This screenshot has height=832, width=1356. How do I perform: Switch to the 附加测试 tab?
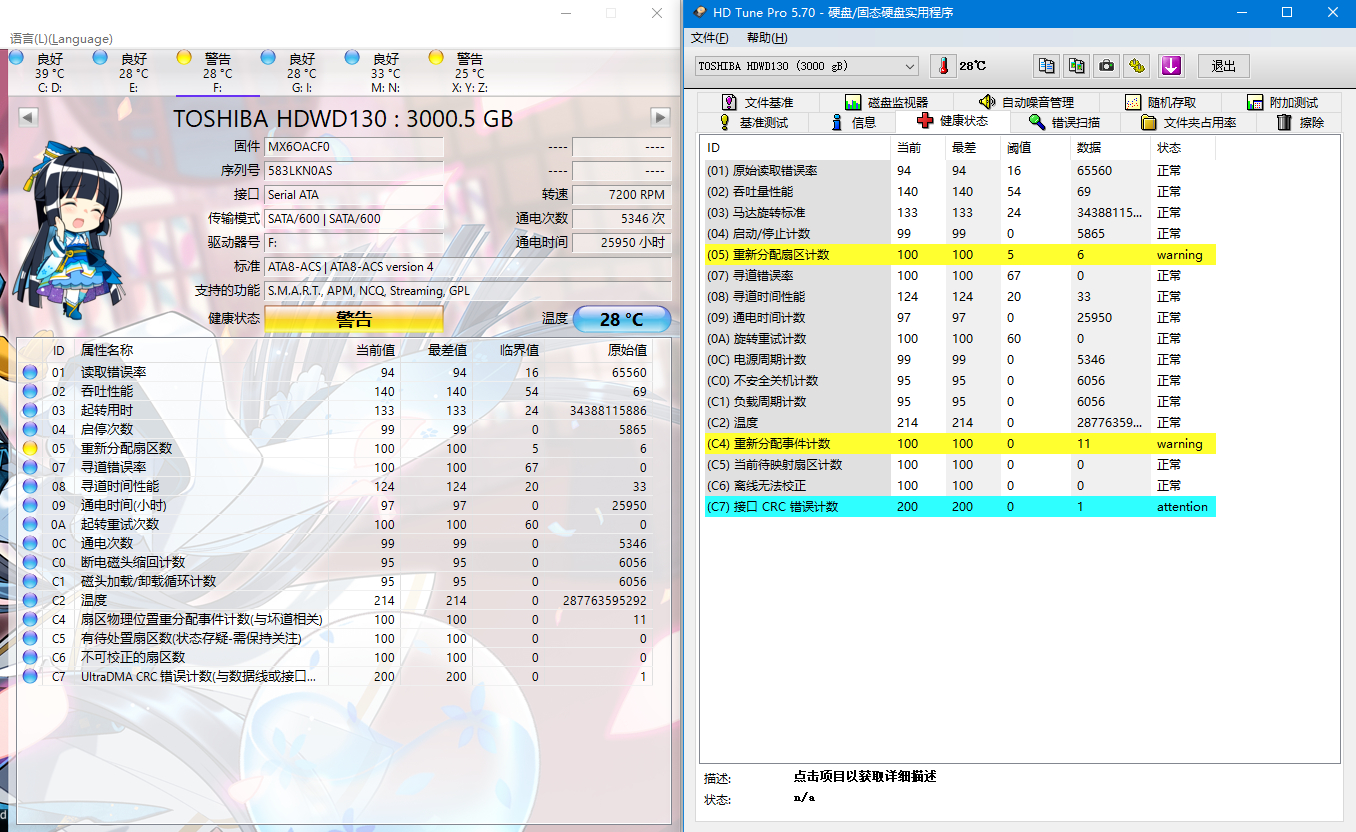(1283, 102)
